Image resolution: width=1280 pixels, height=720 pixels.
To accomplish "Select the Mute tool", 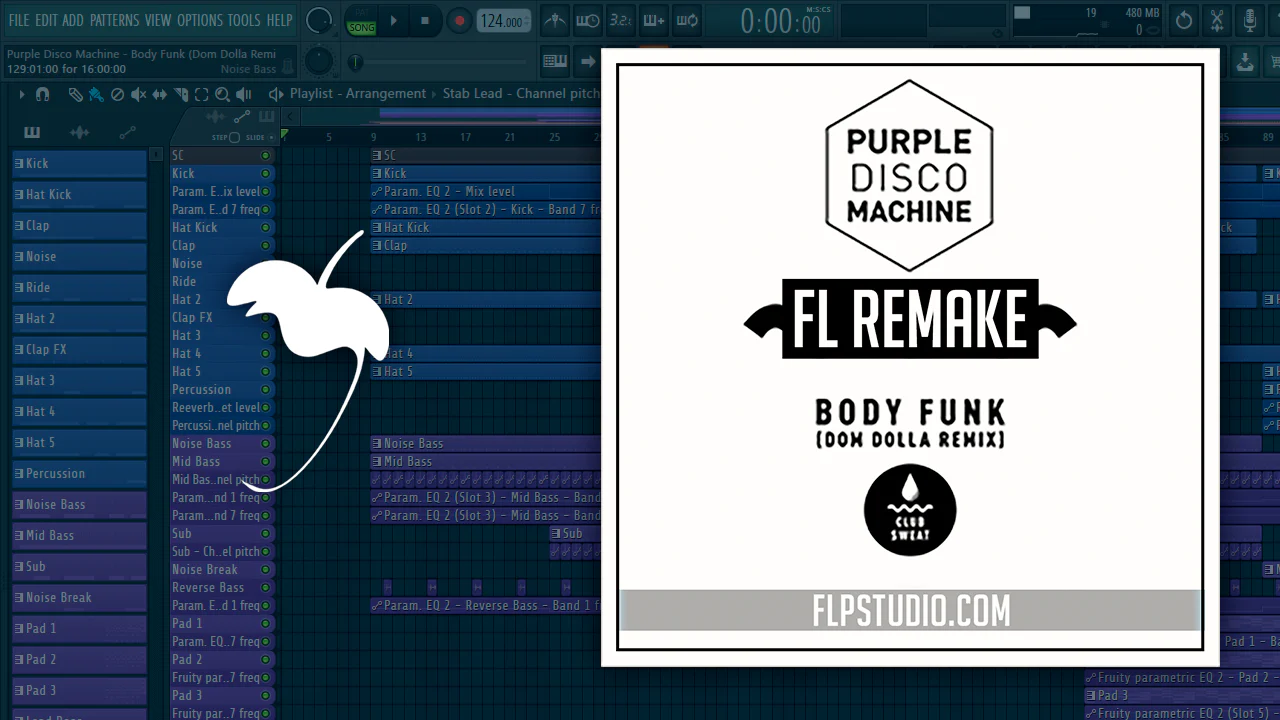I will 138,94.
